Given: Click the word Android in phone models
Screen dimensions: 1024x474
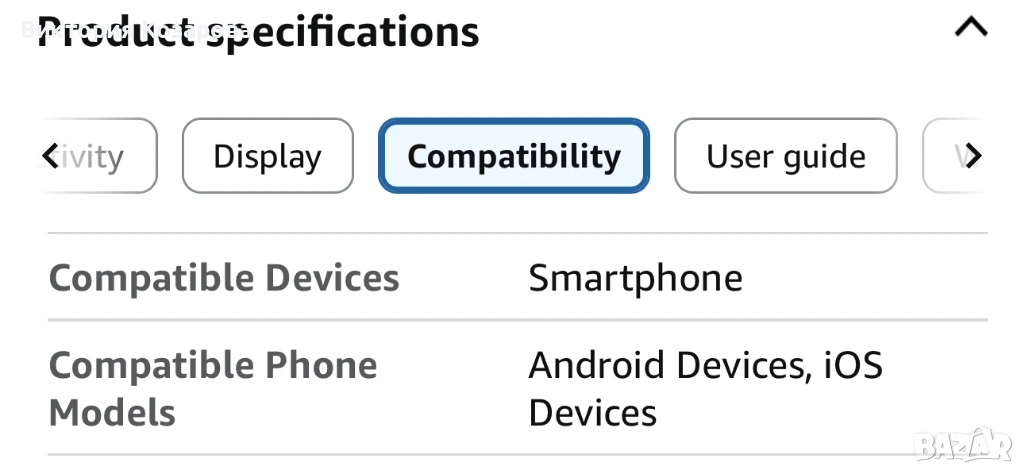Looking at the screenshot, I should (x=598, y=366).
